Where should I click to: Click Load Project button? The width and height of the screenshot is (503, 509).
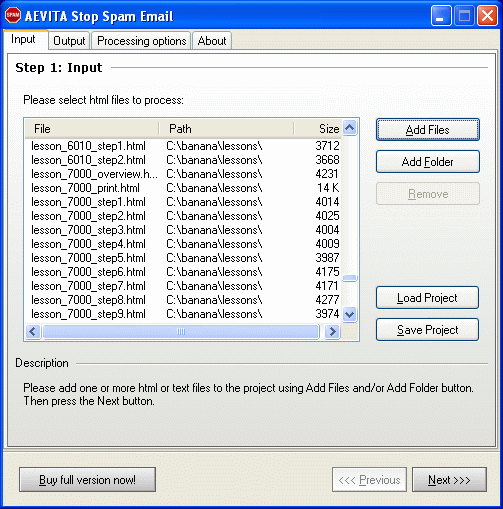[x=427, y=298]
